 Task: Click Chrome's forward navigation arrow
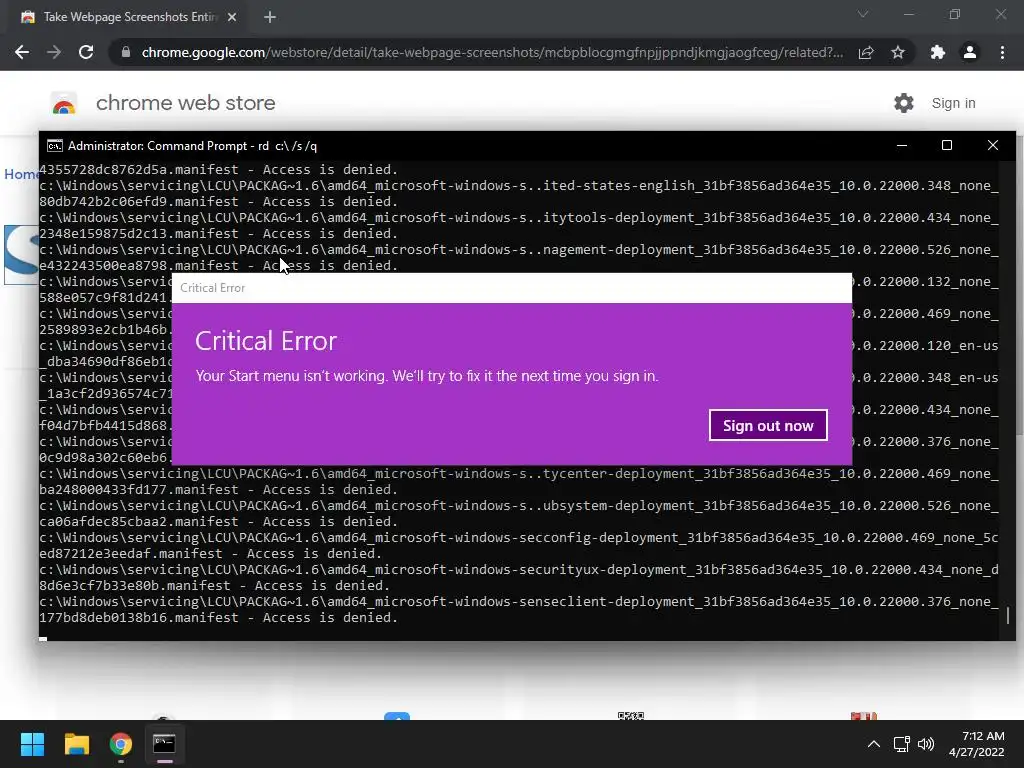(x=54, y=52)
